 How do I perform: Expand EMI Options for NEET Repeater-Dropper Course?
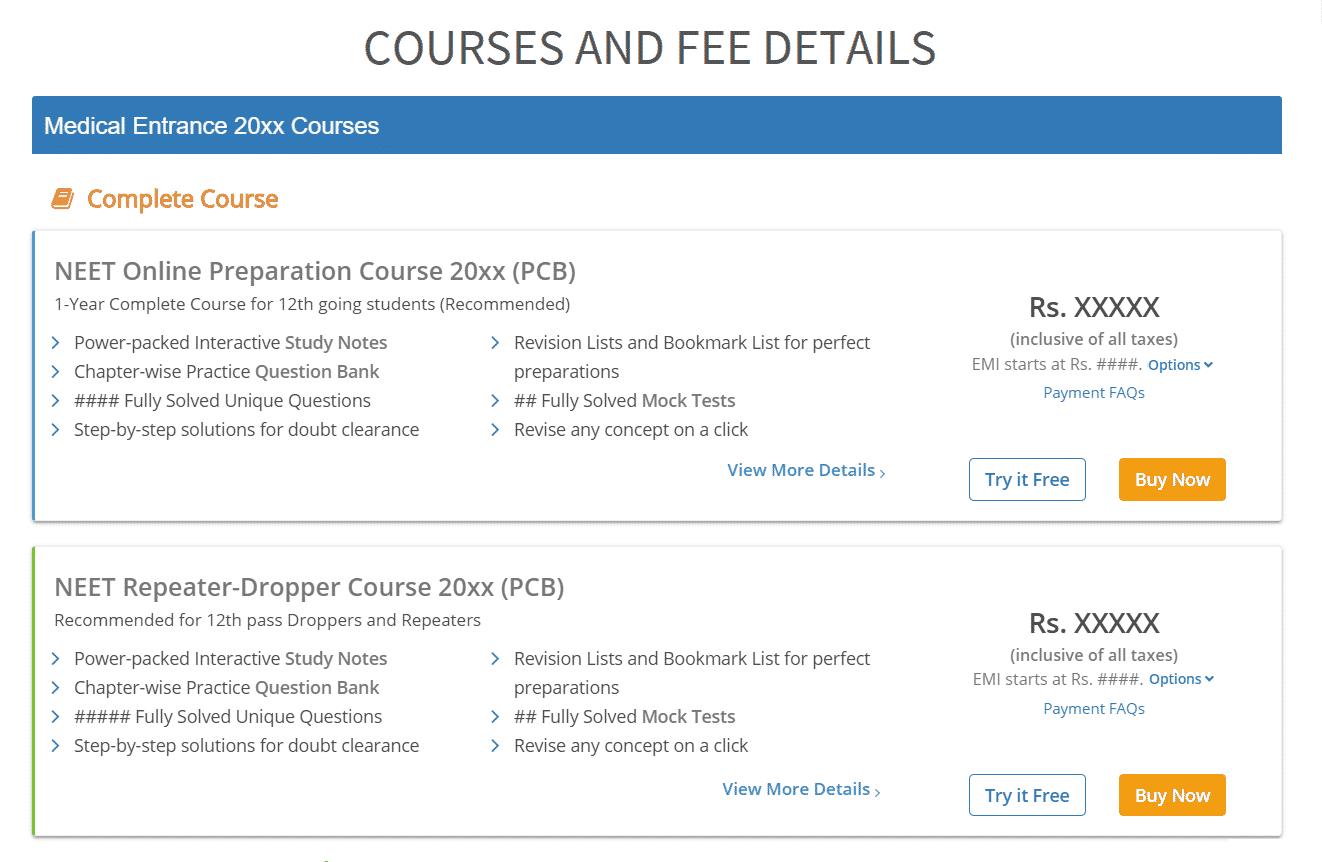coord(1181,679)
